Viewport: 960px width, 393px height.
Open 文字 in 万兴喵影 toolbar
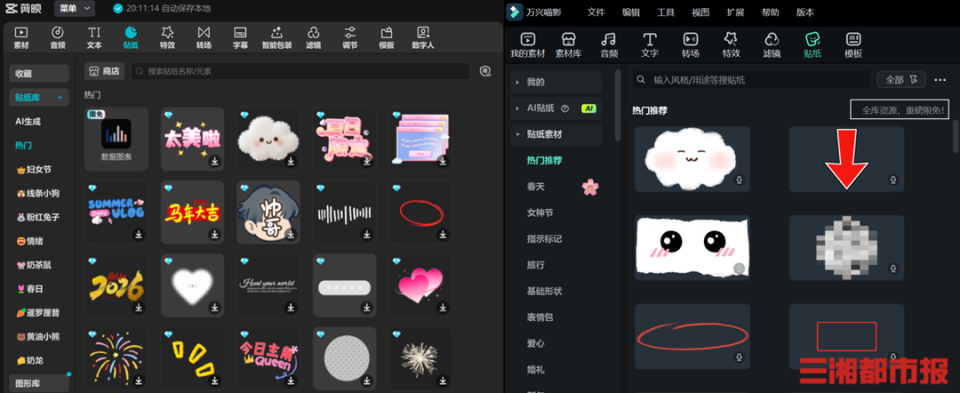[650, 45]
